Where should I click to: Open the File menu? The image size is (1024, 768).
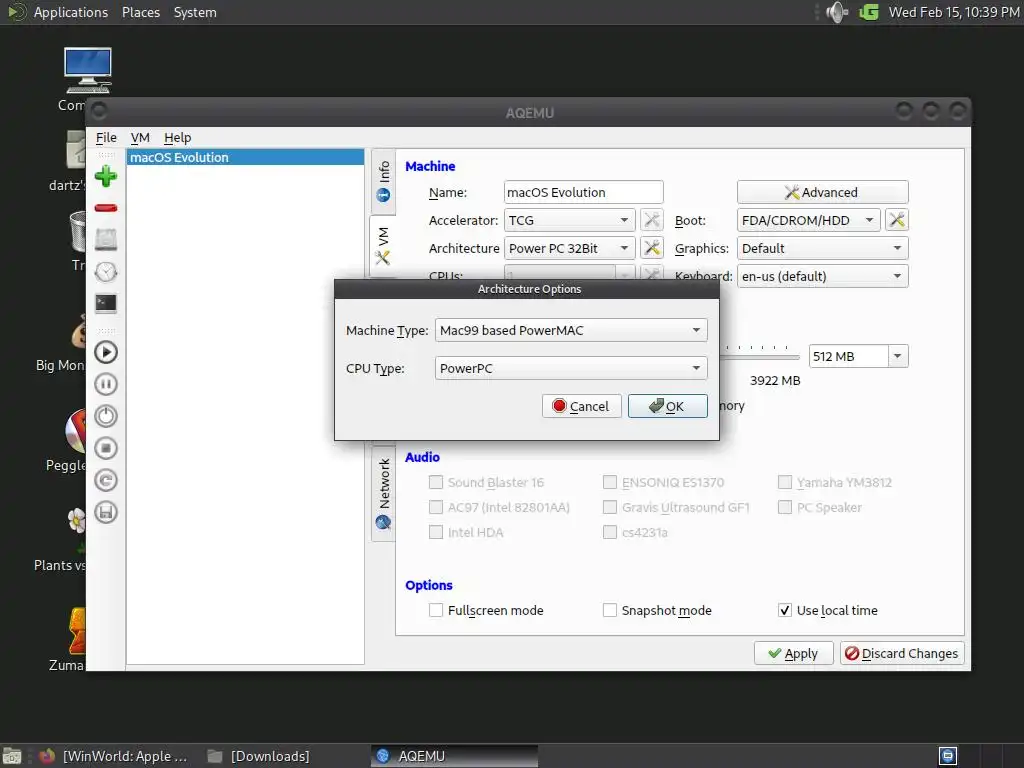[x=106, y=138]
